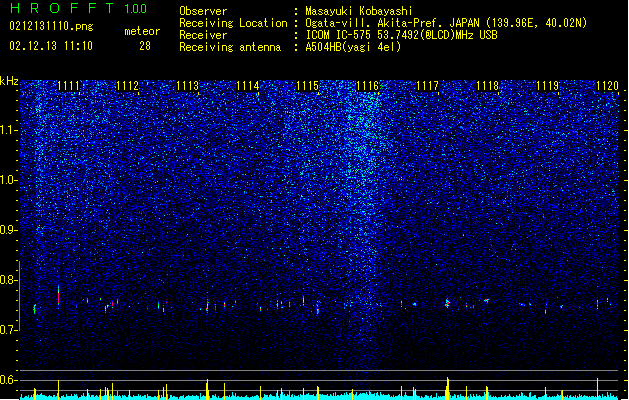Click the 0.9 kHz frequency tick label
629x400 pixels.
(9, 230)
